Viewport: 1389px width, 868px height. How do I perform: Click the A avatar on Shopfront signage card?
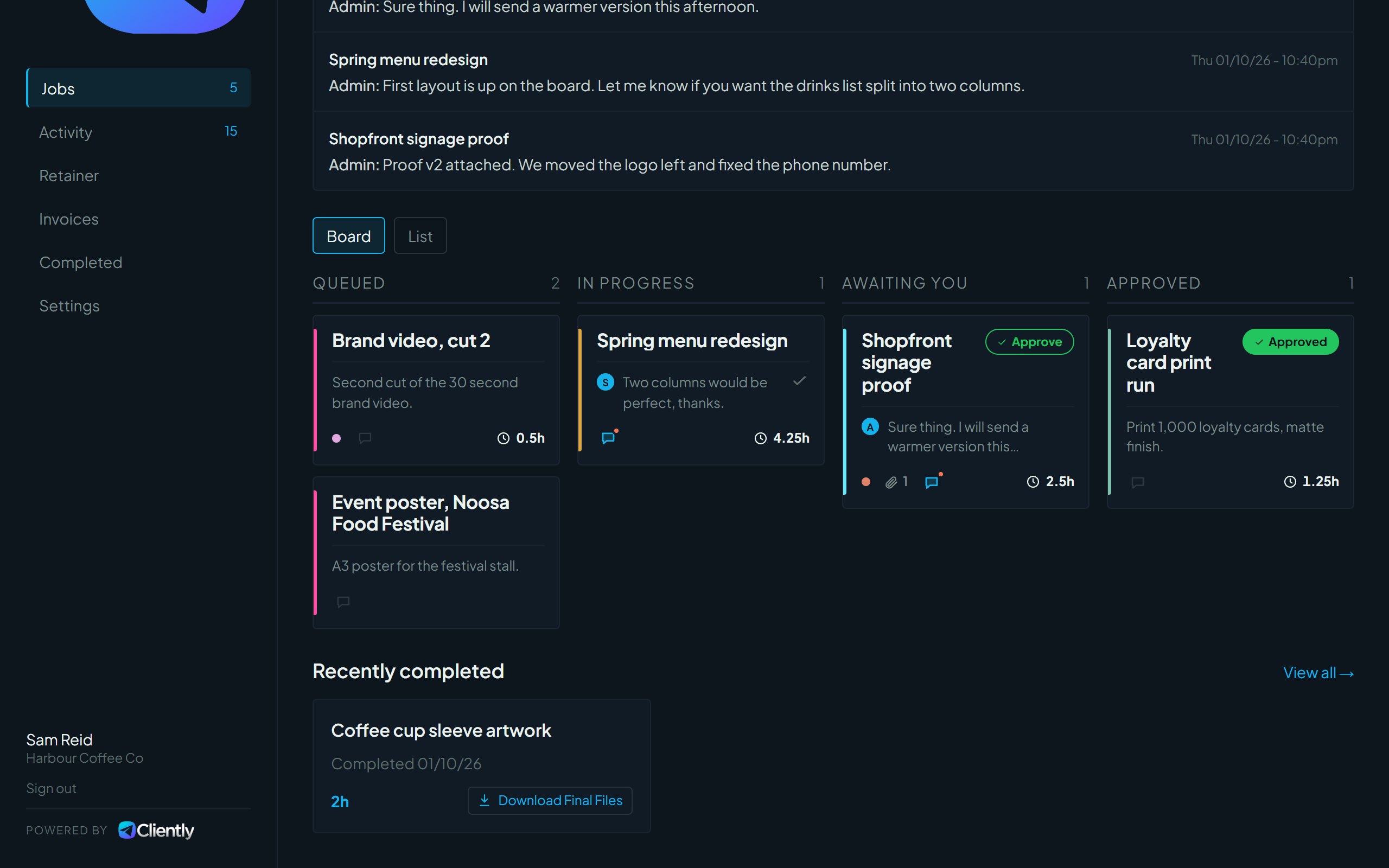(x=870, y=427)
